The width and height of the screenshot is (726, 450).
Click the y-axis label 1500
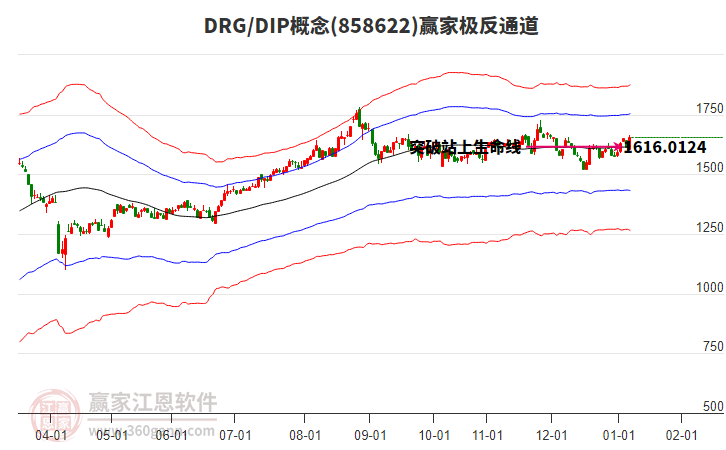710,168
